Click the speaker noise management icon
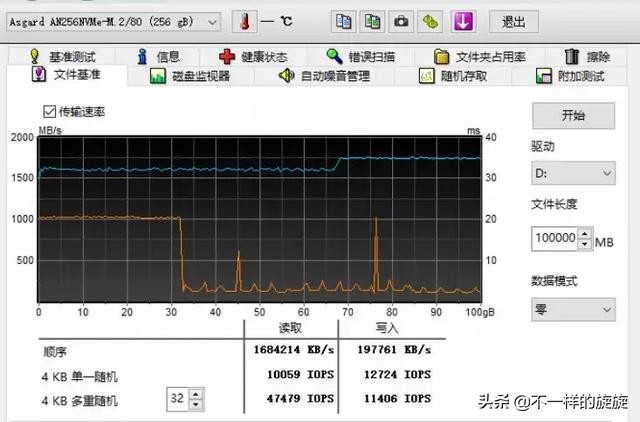Image resolution: width=640 pixels, height=422 pixels. pyautogui.click(x=287, y=76)
